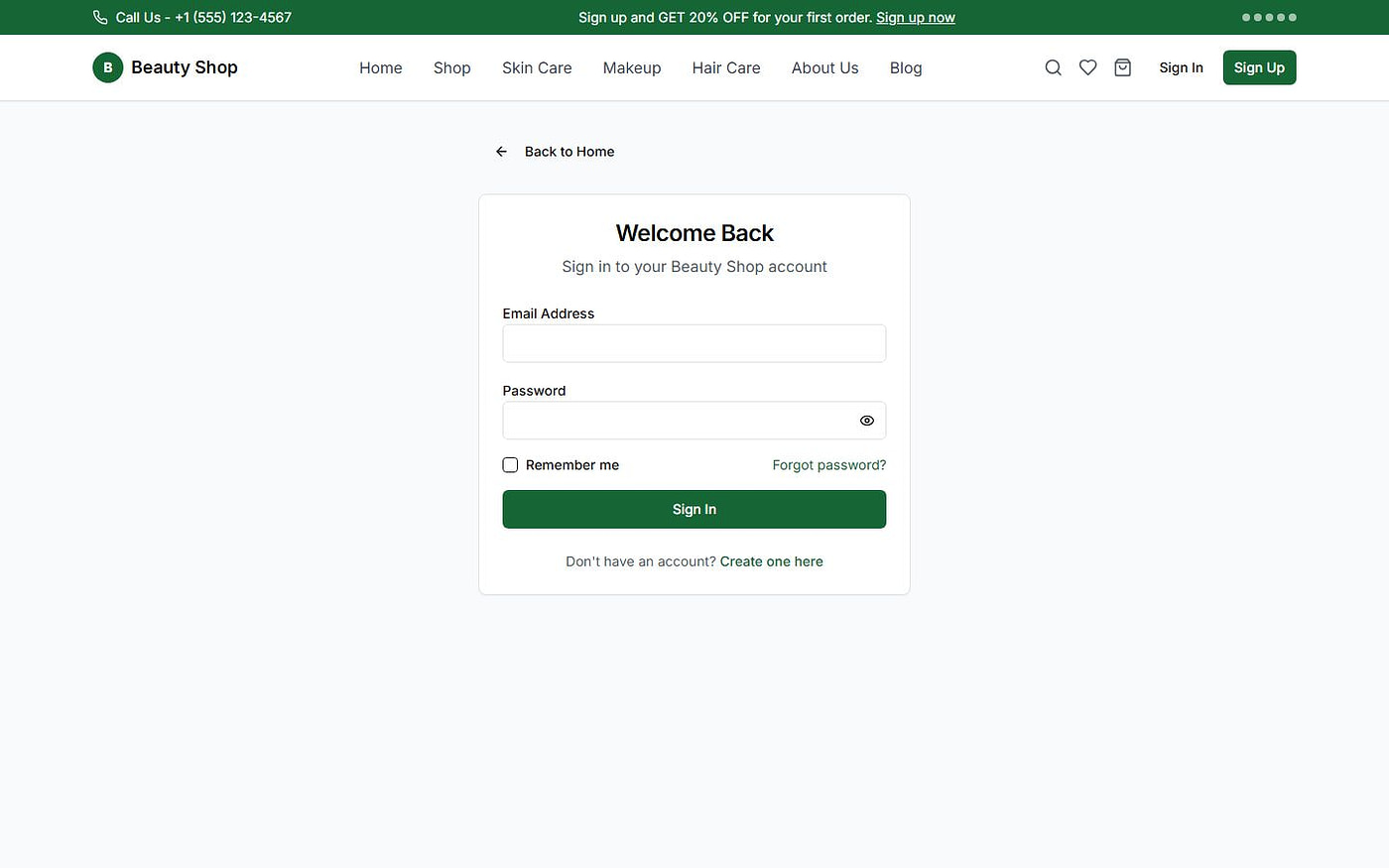The image size is (1389, 868).
Task: Open the Hair Care menu item
Action: tap(726, 67)
